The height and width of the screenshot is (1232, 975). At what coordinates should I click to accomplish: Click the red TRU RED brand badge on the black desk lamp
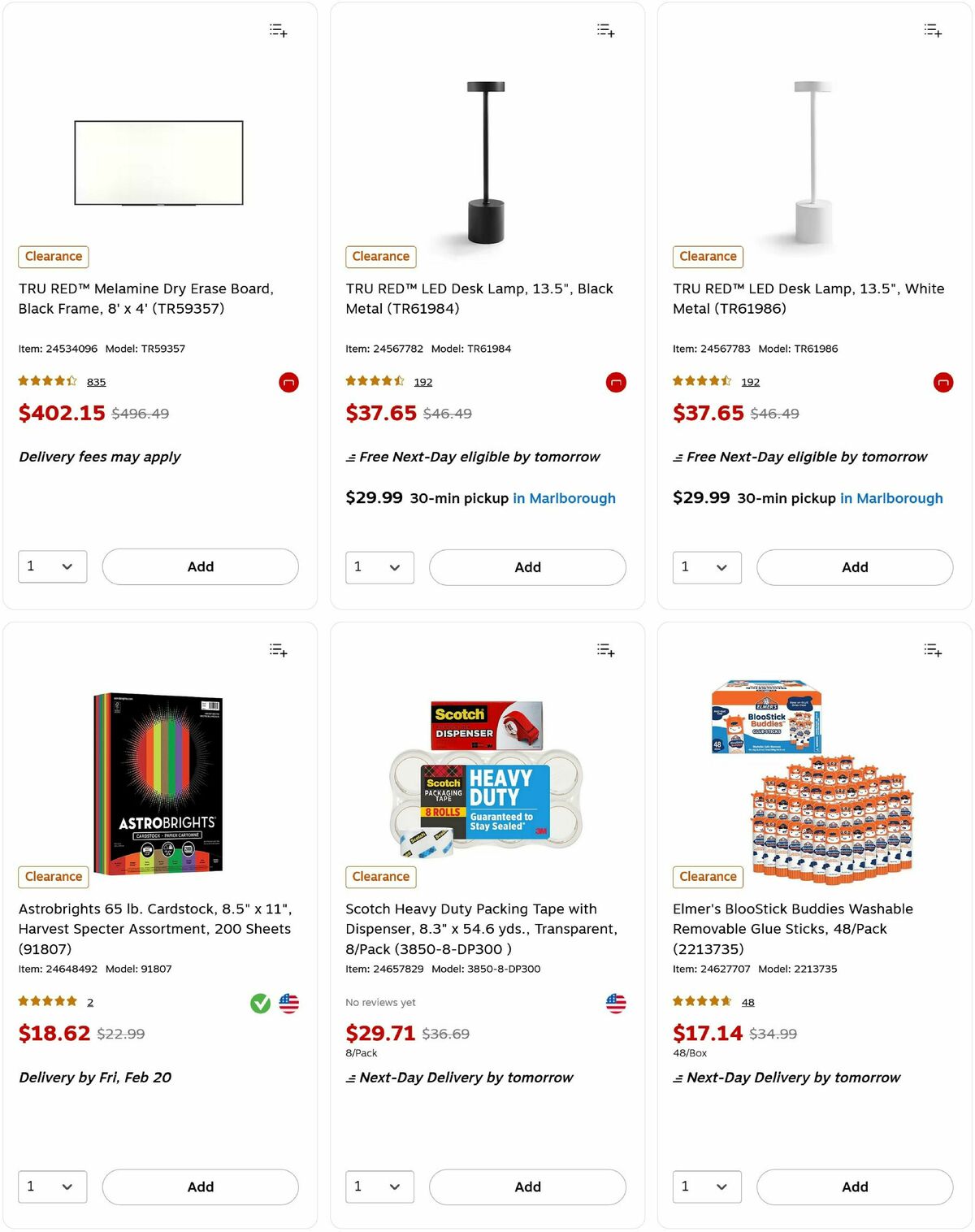tap(615, 382)
